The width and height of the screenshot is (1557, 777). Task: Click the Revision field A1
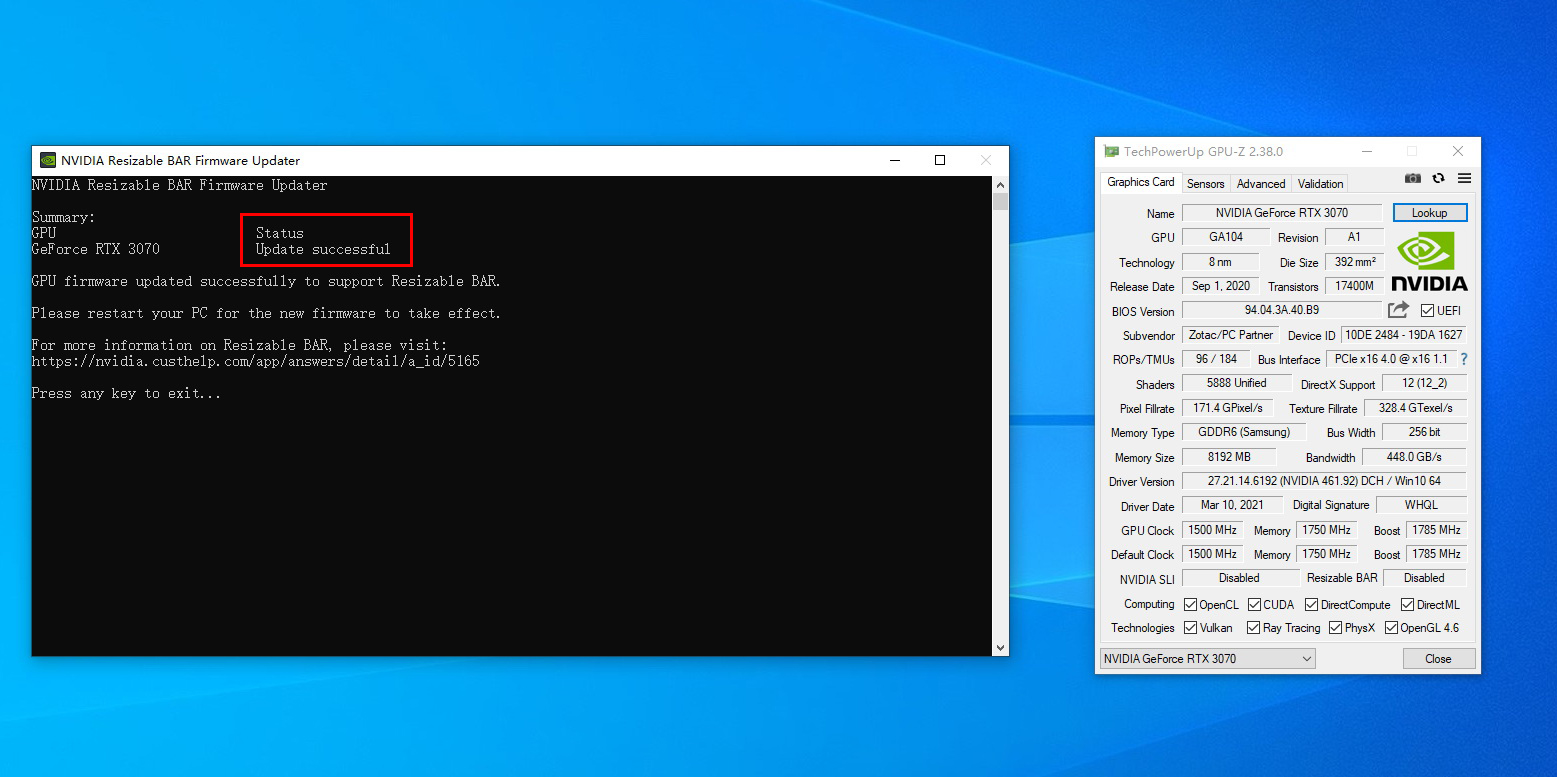click(x=1354, y=237)
